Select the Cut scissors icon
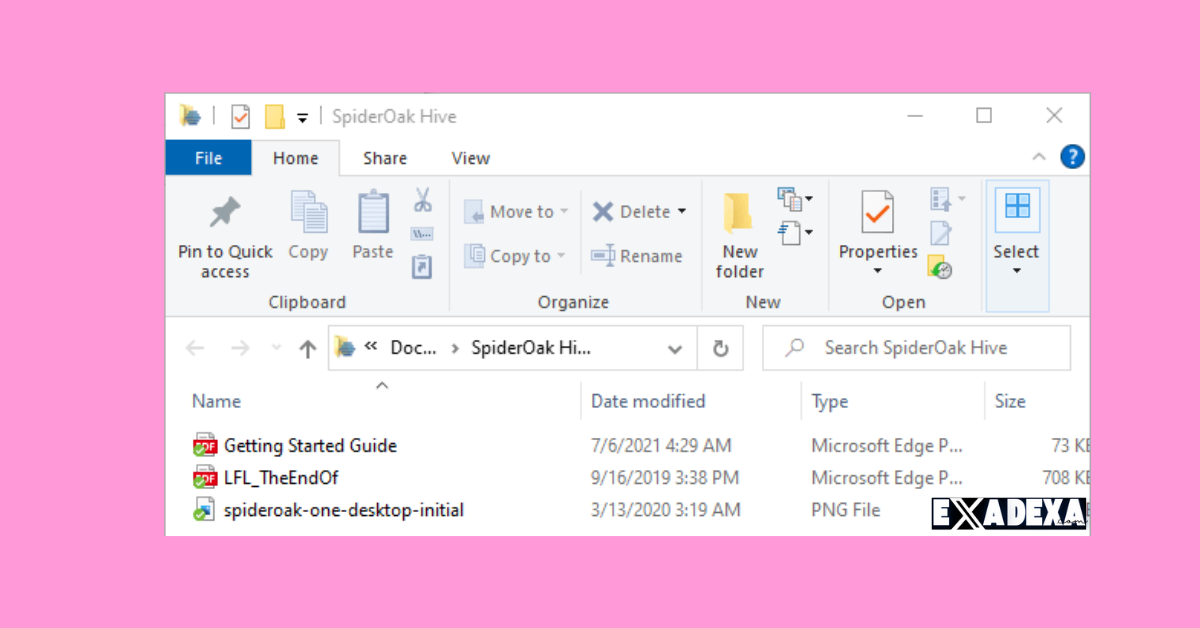 coord(422,197)
